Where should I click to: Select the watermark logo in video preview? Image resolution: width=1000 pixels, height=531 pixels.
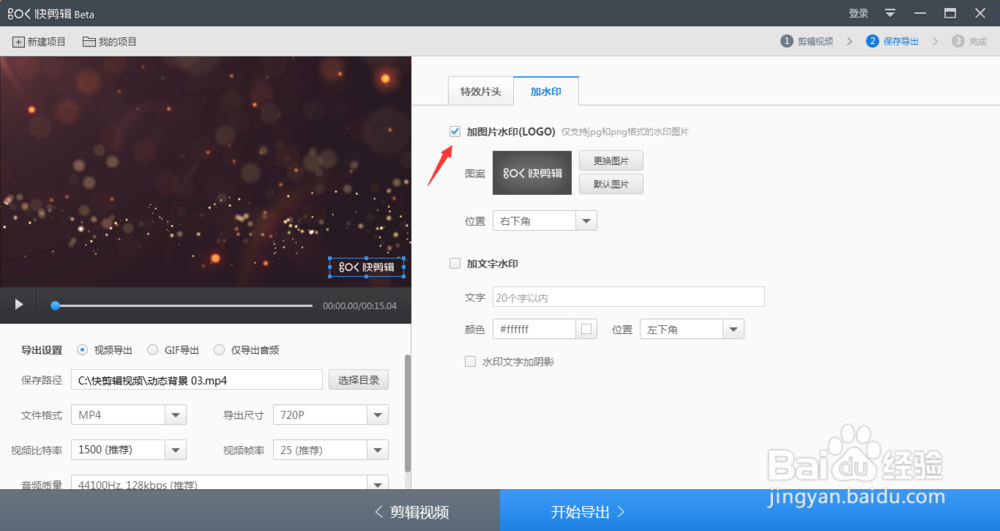(367, 267)
